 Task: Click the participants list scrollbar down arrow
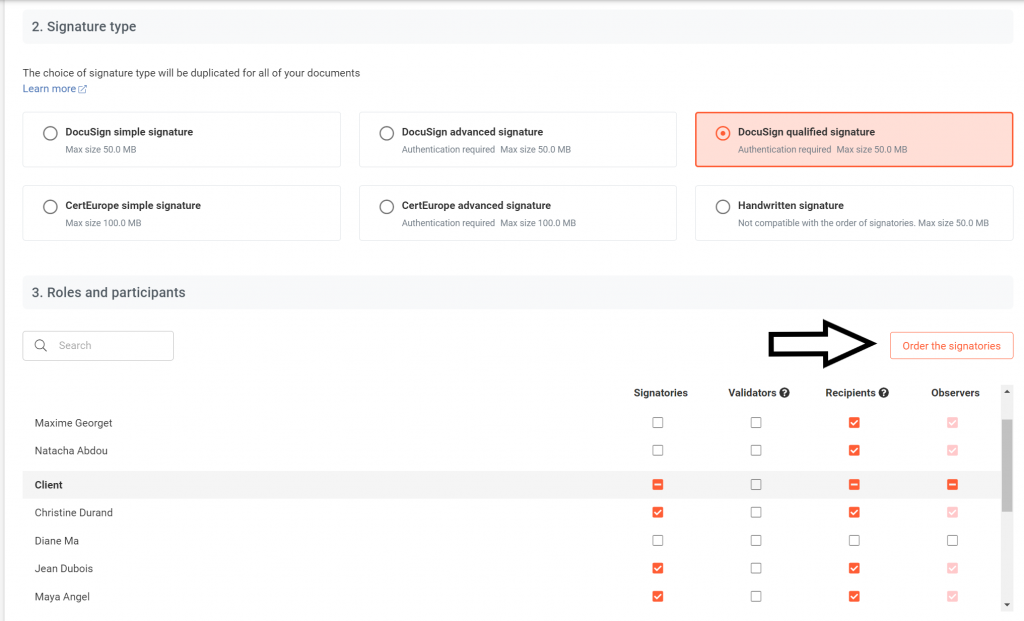click(1007, 604)
